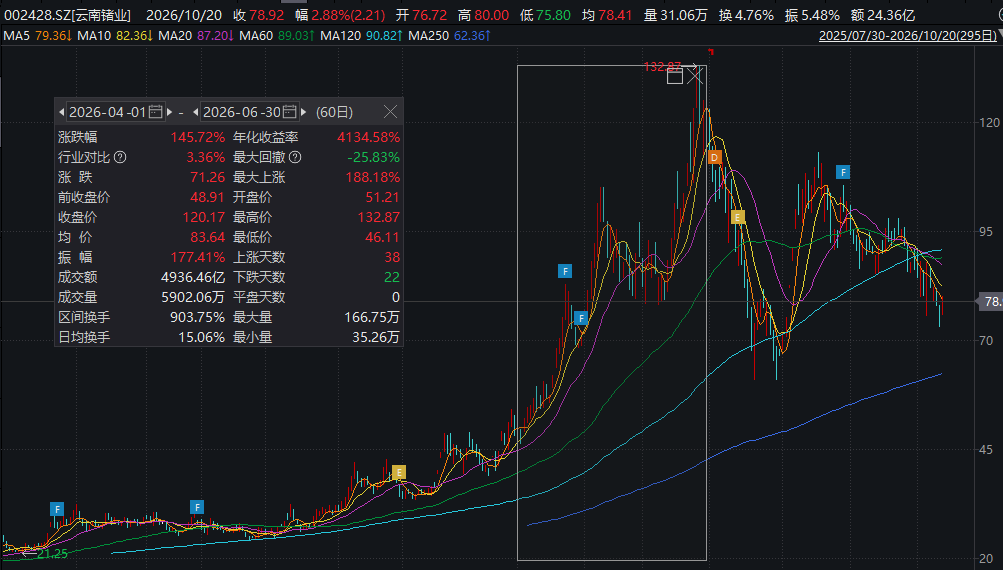Click the 2026/10/20 date in the header

[184, 15]
